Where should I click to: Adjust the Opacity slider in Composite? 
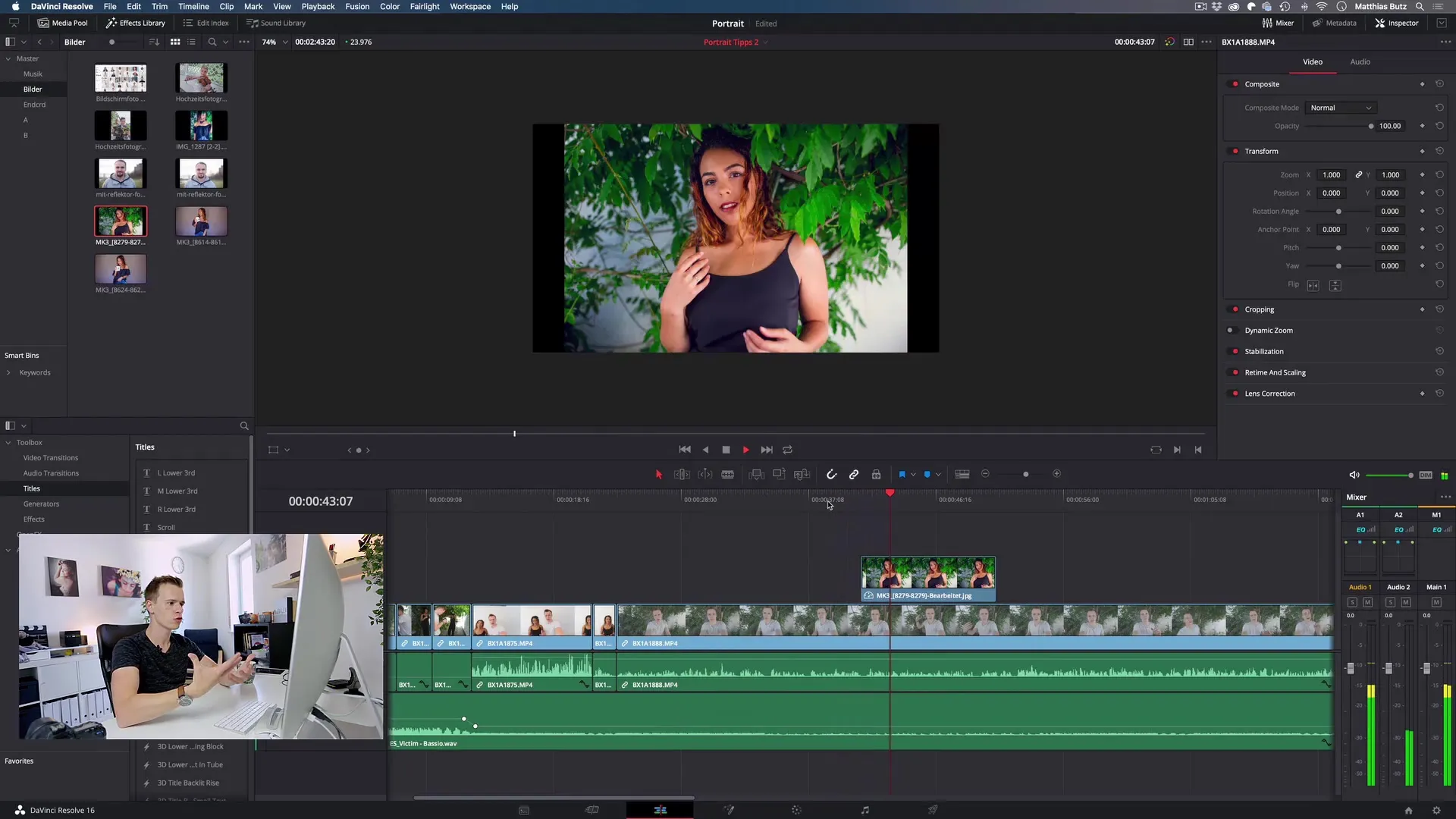1370,126
